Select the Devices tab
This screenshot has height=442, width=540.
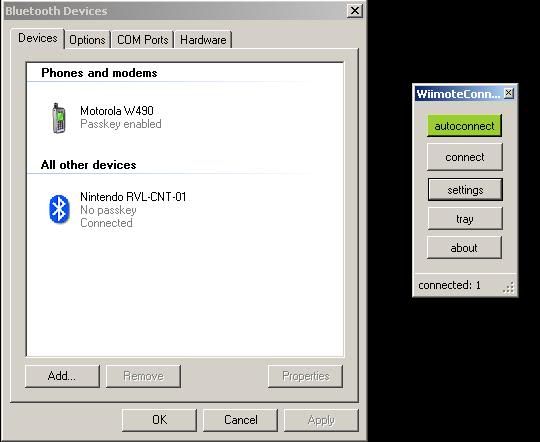(x=38, y=38)
